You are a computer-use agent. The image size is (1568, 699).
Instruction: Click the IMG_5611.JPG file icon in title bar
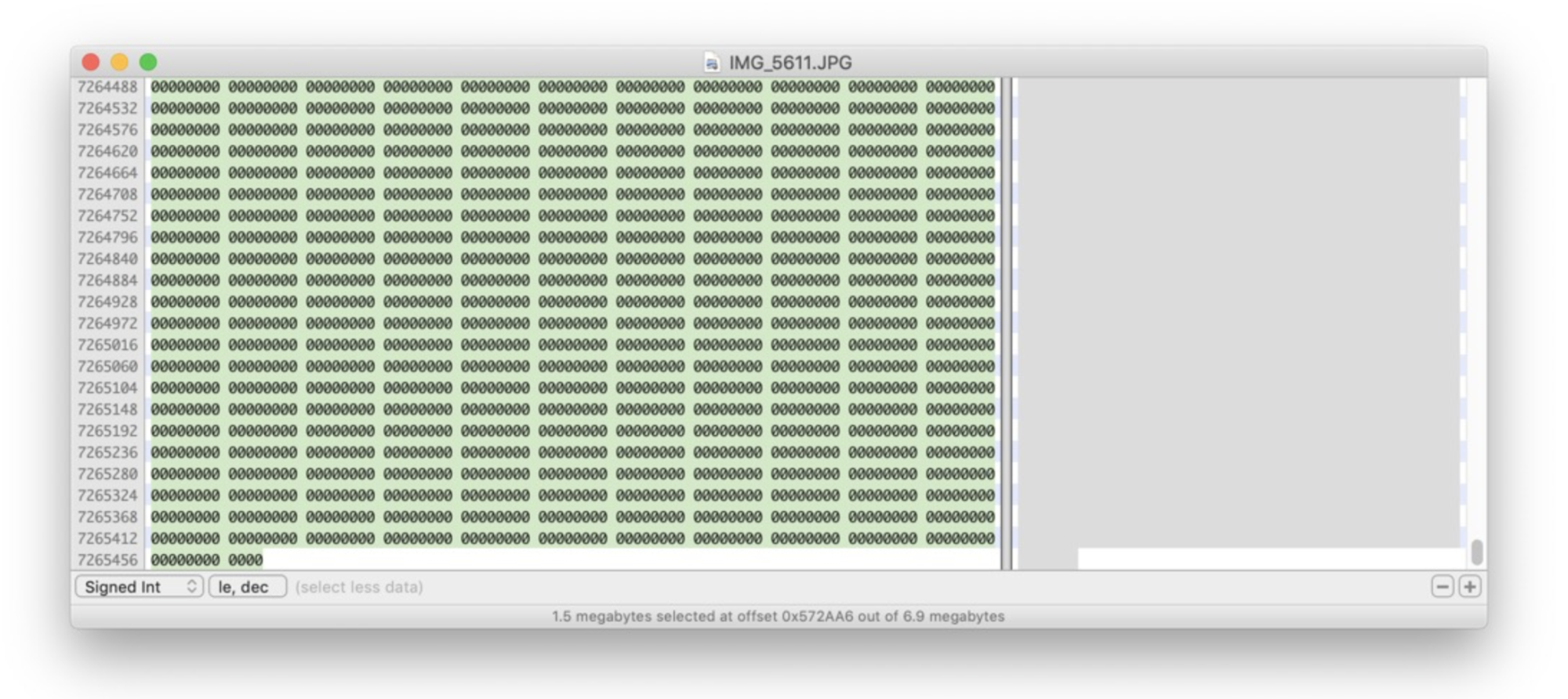pyautogui.click(x=712, y=63)
